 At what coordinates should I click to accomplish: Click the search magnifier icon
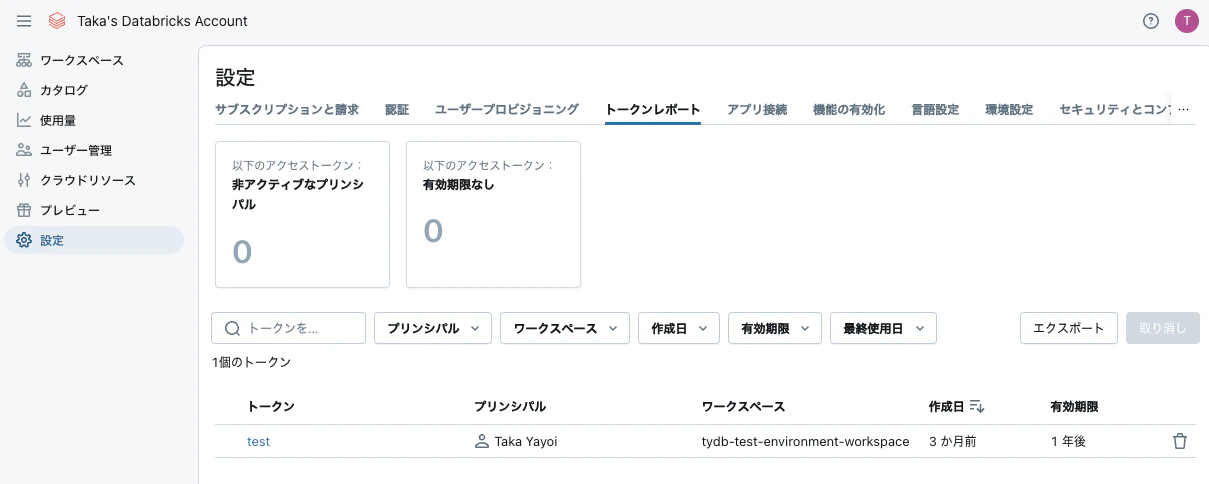[232, 328]
